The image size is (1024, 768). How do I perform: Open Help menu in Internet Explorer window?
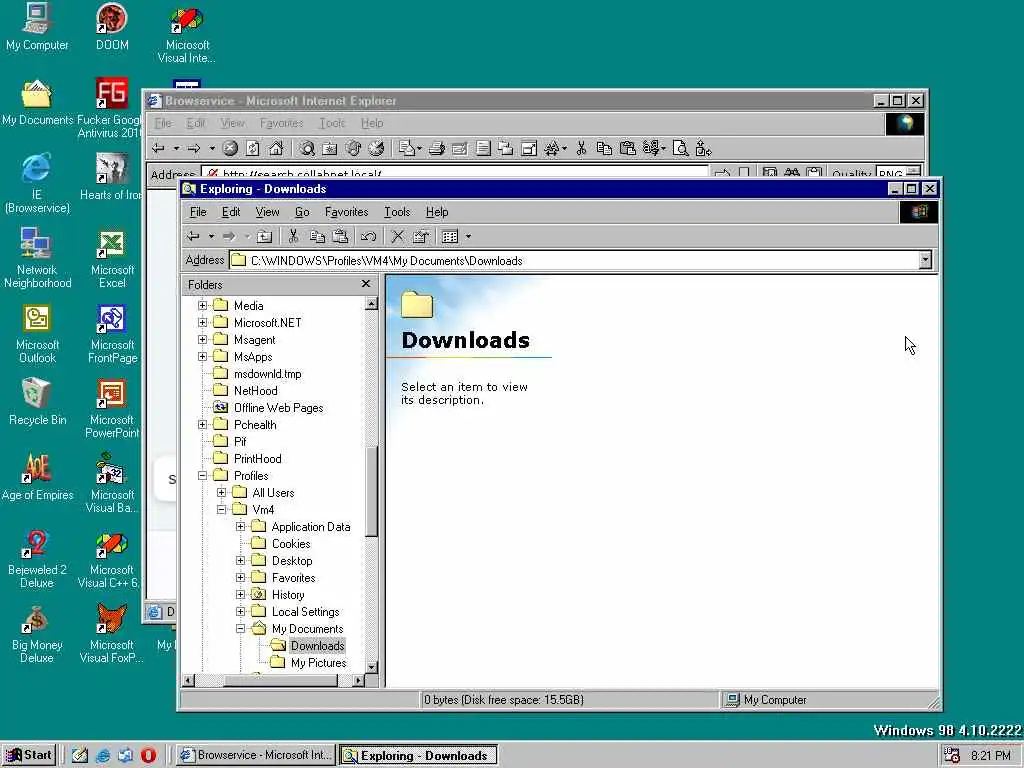[x=372, y=123]
